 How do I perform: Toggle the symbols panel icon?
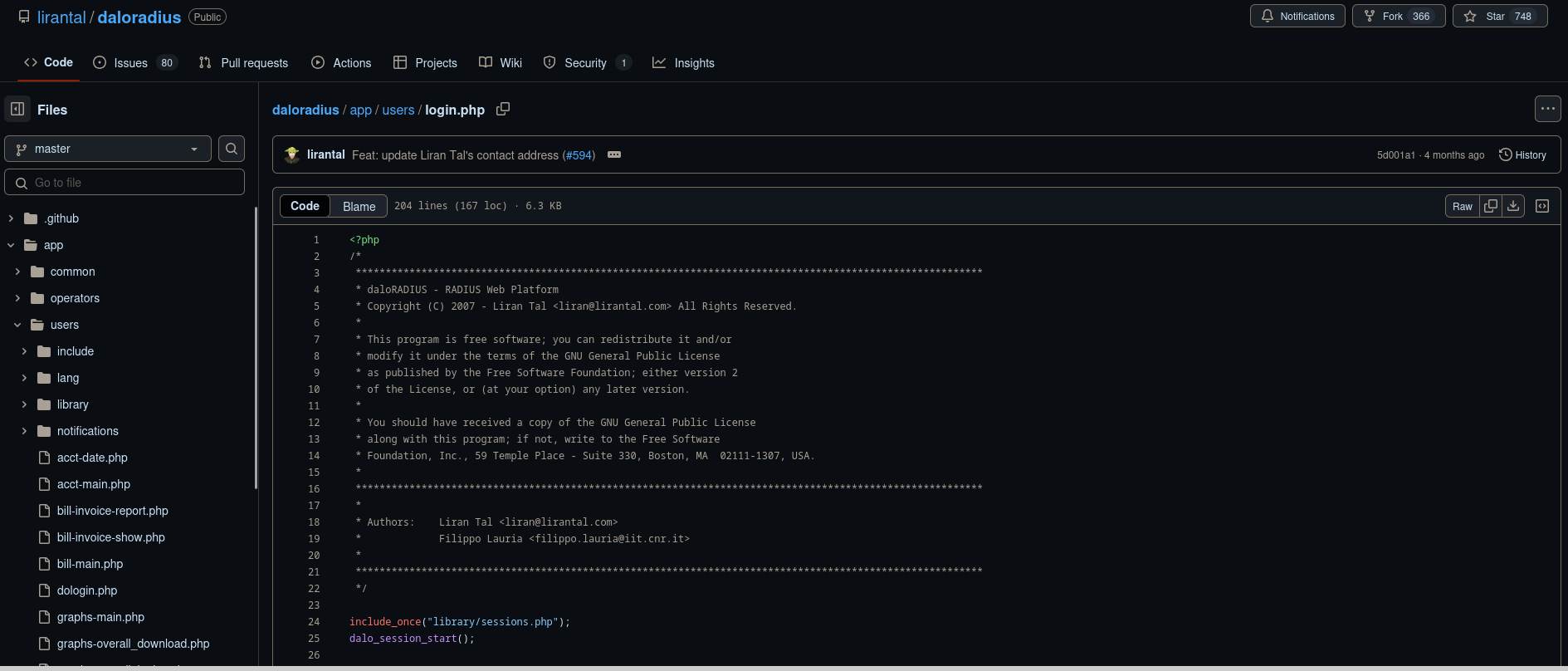click(1542, 206)
